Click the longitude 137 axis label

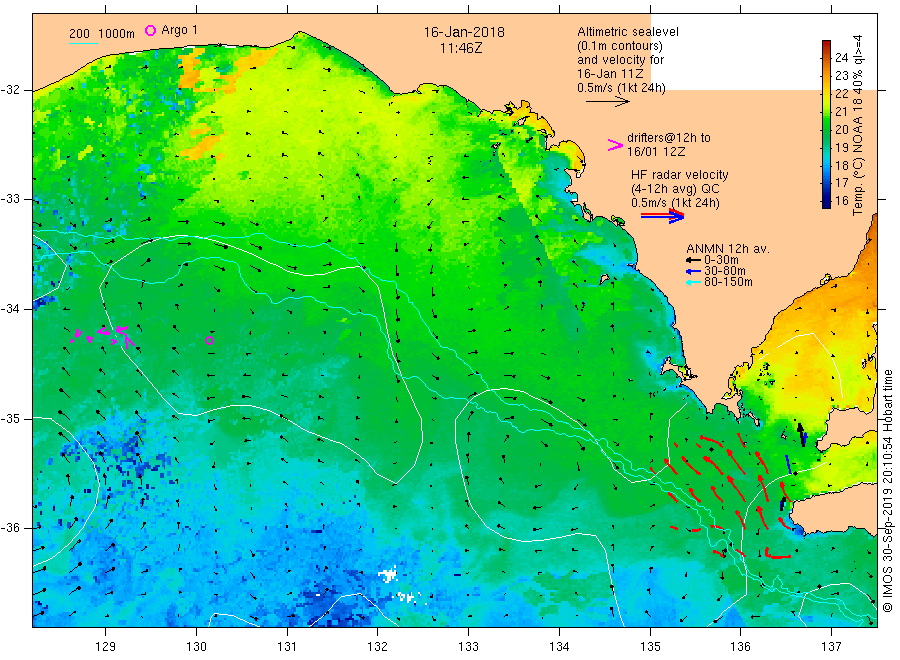831,647
